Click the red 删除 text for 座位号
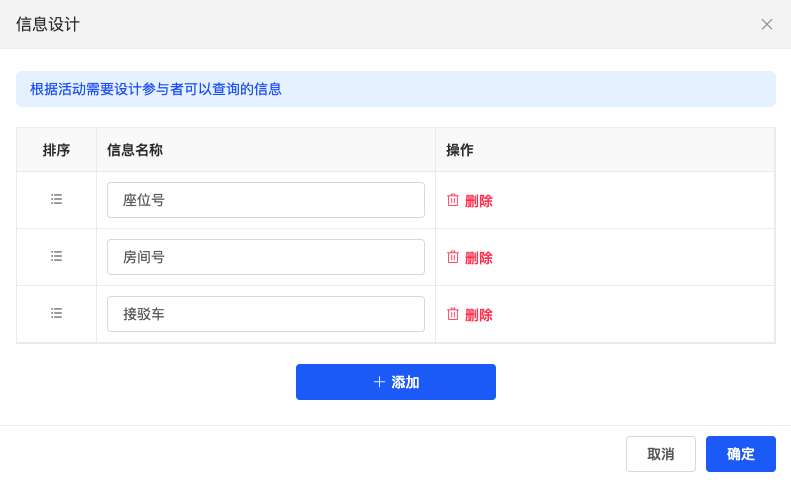 pyautogui.click(x=478, y=201)
